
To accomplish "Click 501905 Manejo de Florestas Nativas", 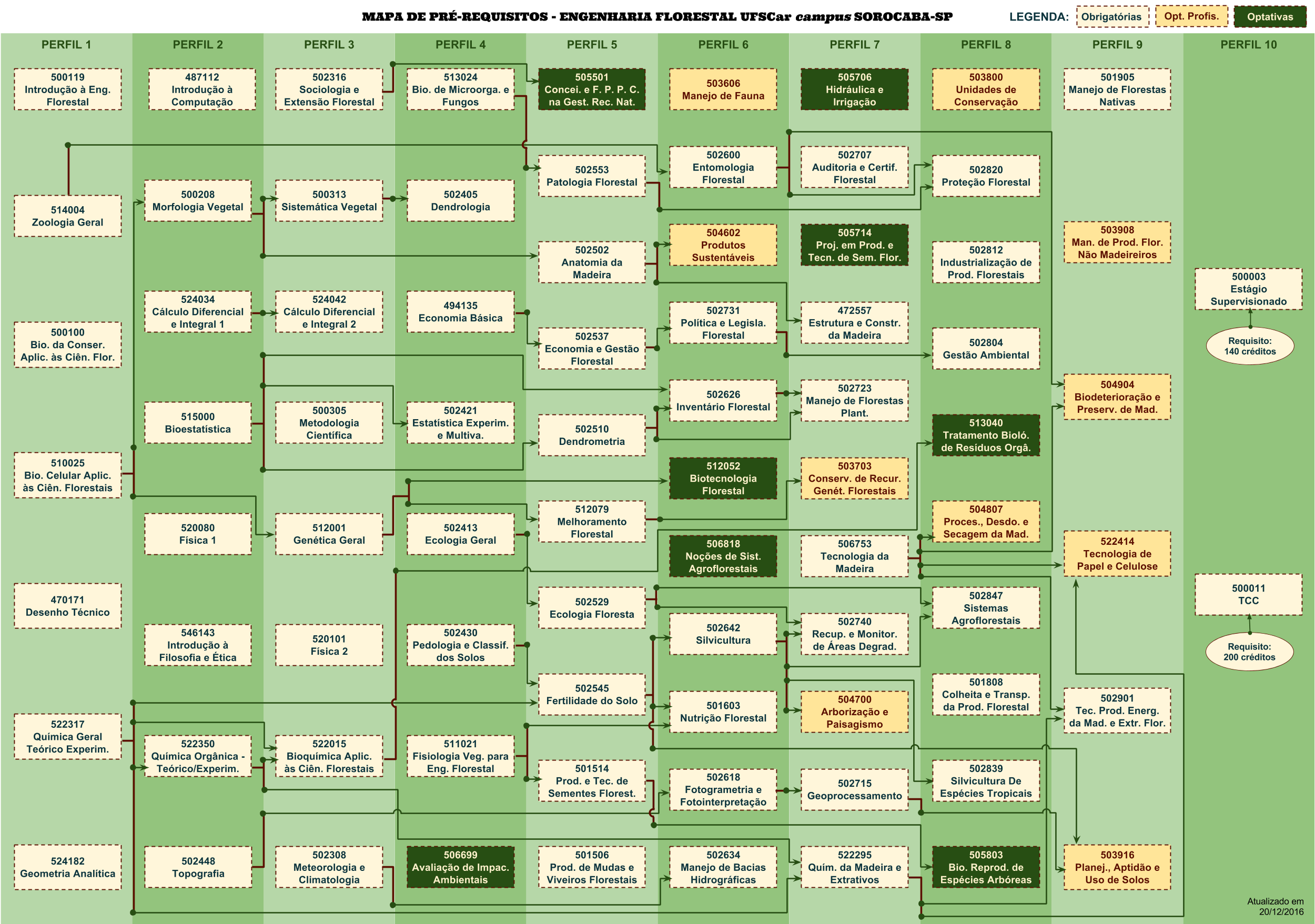I will coord(1117,89).
